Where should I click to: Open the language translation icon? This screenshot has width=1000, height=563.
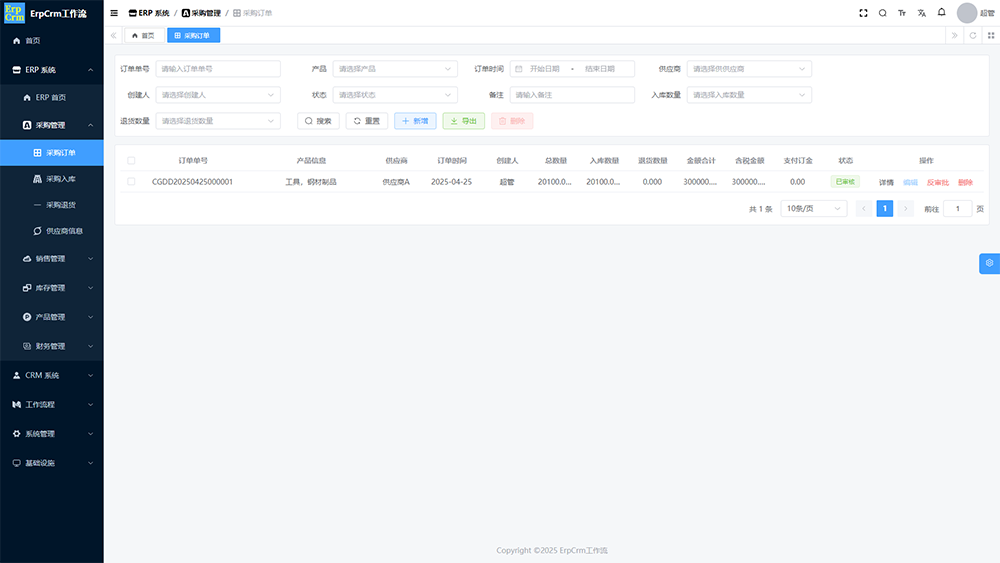tap(922, 13)
